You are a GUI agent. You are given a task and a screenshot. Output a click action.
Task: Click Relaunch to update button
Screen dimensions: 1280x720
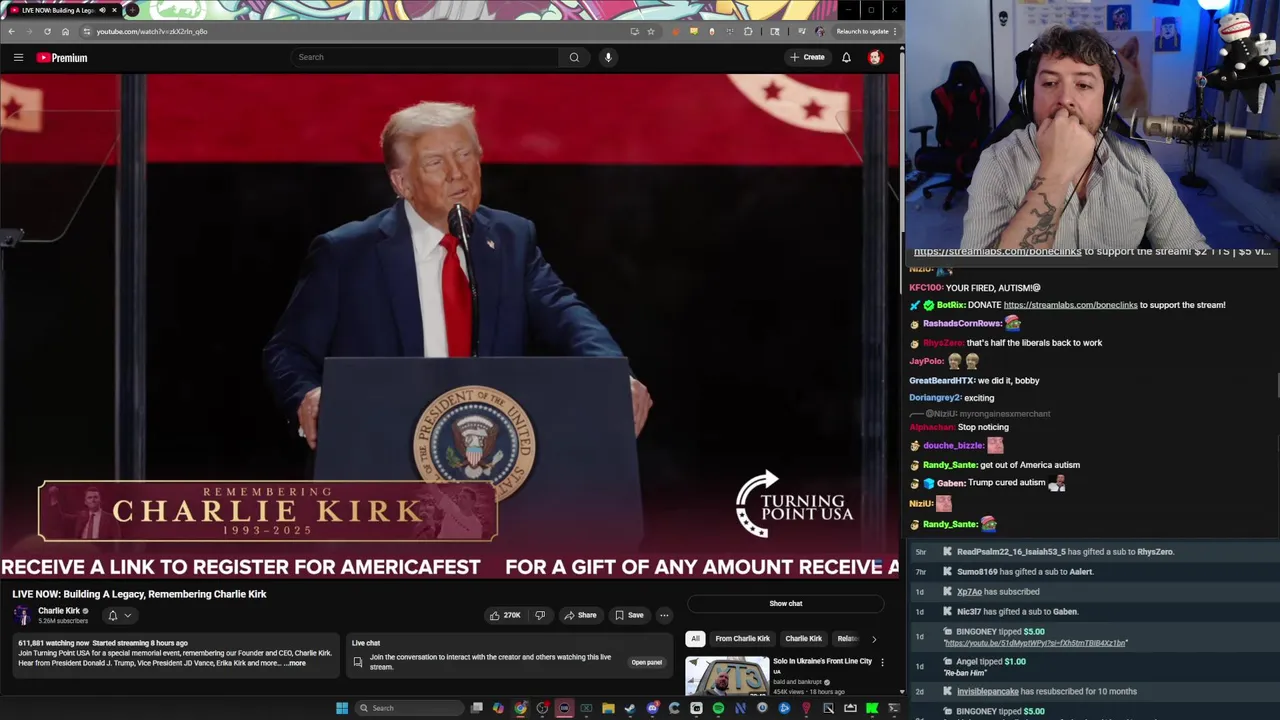(x=862, y=31)
